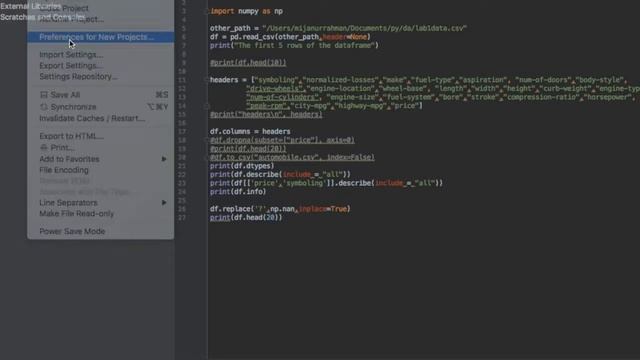The height and width of the screenshot is (360, 640).
Task: Click the print(df.dtypes) line
Action: click(x=242, y=166)
